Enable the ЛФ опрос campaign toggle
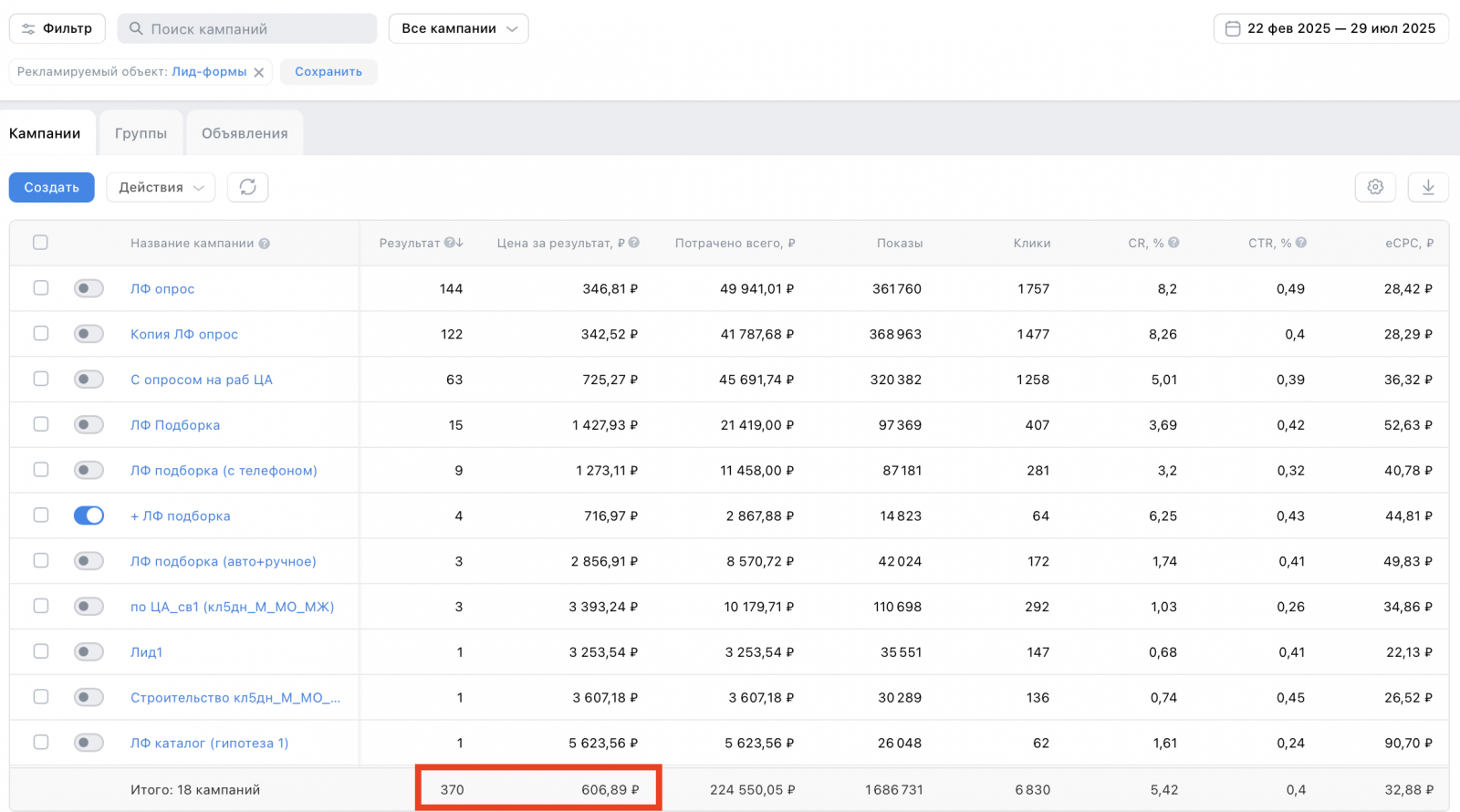Viewport: 1460px width, 812px height. 89,288
